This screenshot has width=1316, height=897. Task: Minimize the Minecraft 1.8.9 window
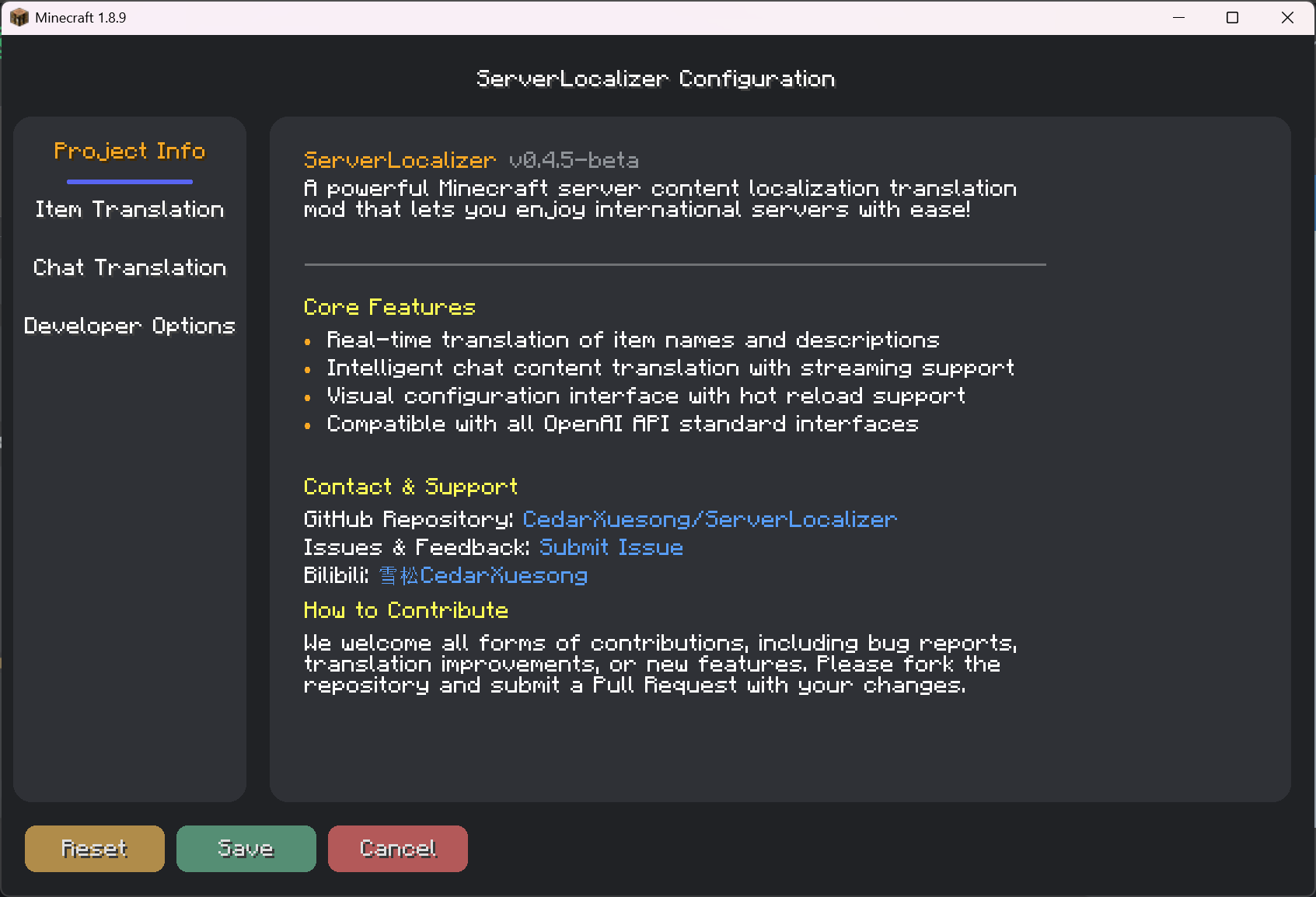point(1178,17)
